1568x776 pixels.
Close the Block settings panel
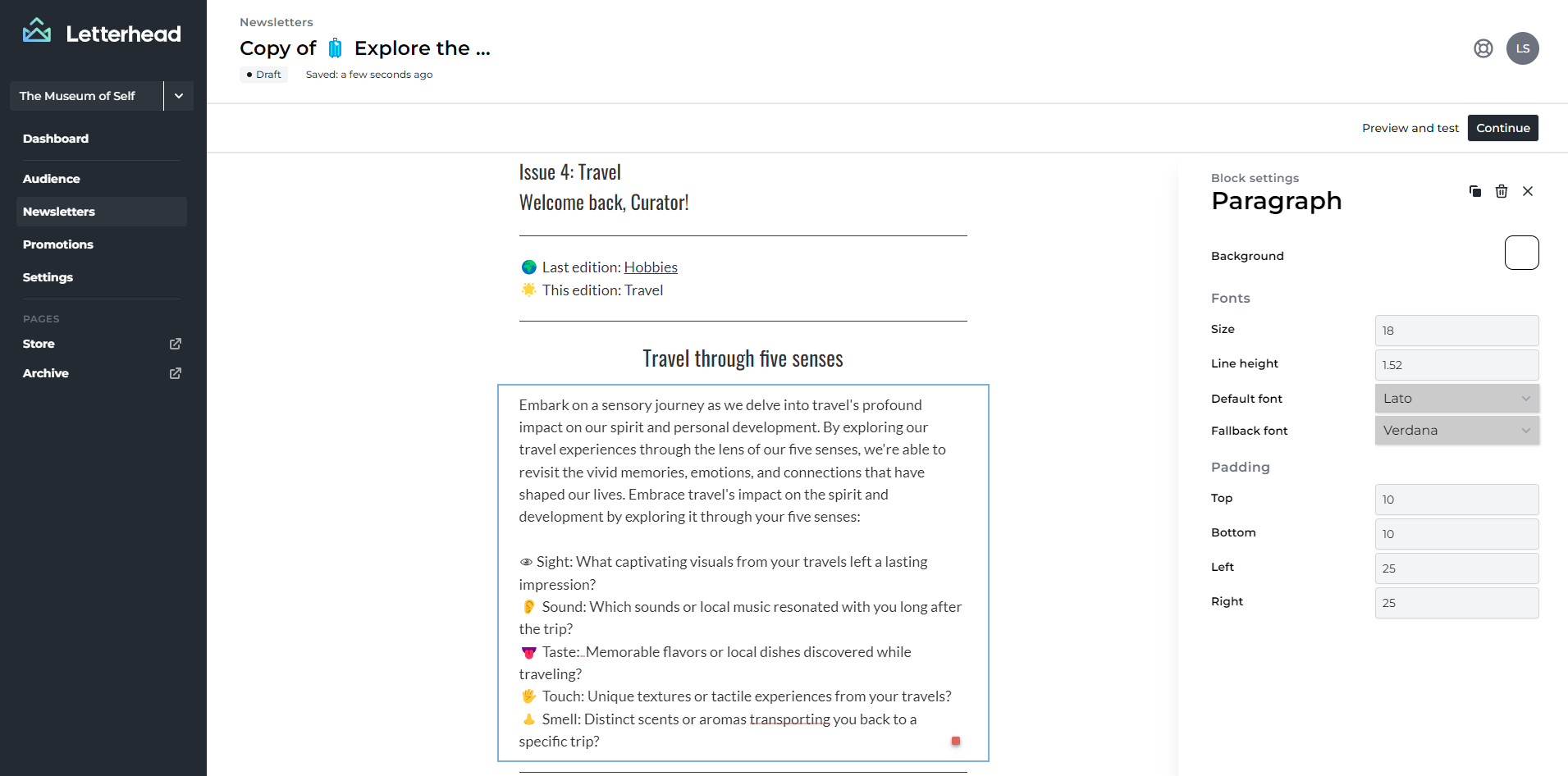tap(1528, 191)
